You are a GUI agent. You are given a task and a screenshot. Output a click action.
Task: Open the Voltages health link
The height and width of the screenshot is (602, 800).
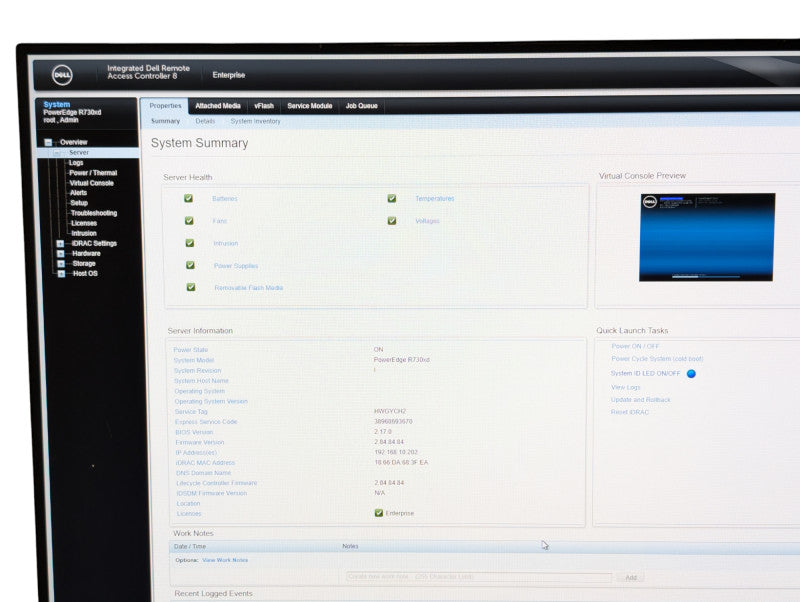[427, 221]
